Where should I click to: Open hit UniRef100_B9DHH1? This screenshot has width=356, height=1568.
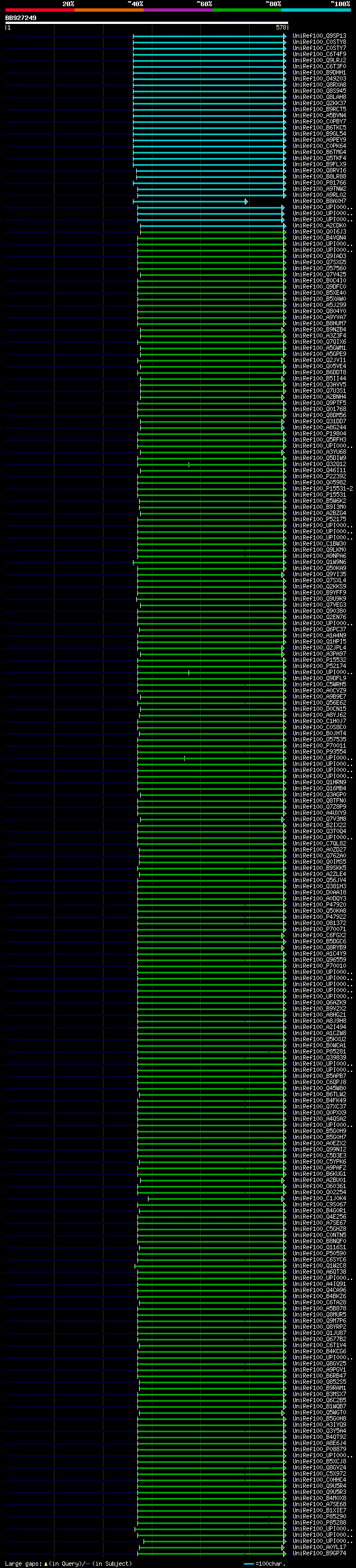[319, 72]
